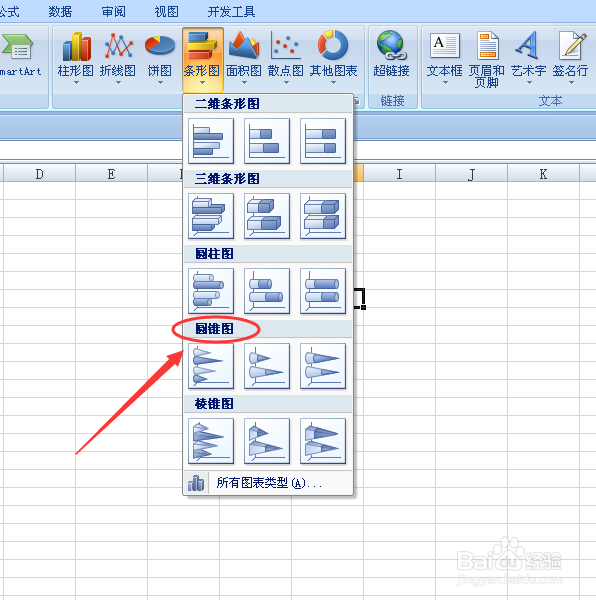Expand dropdown arrow under 折线图
Screen dimensions: 596x600
coord(118,82)
